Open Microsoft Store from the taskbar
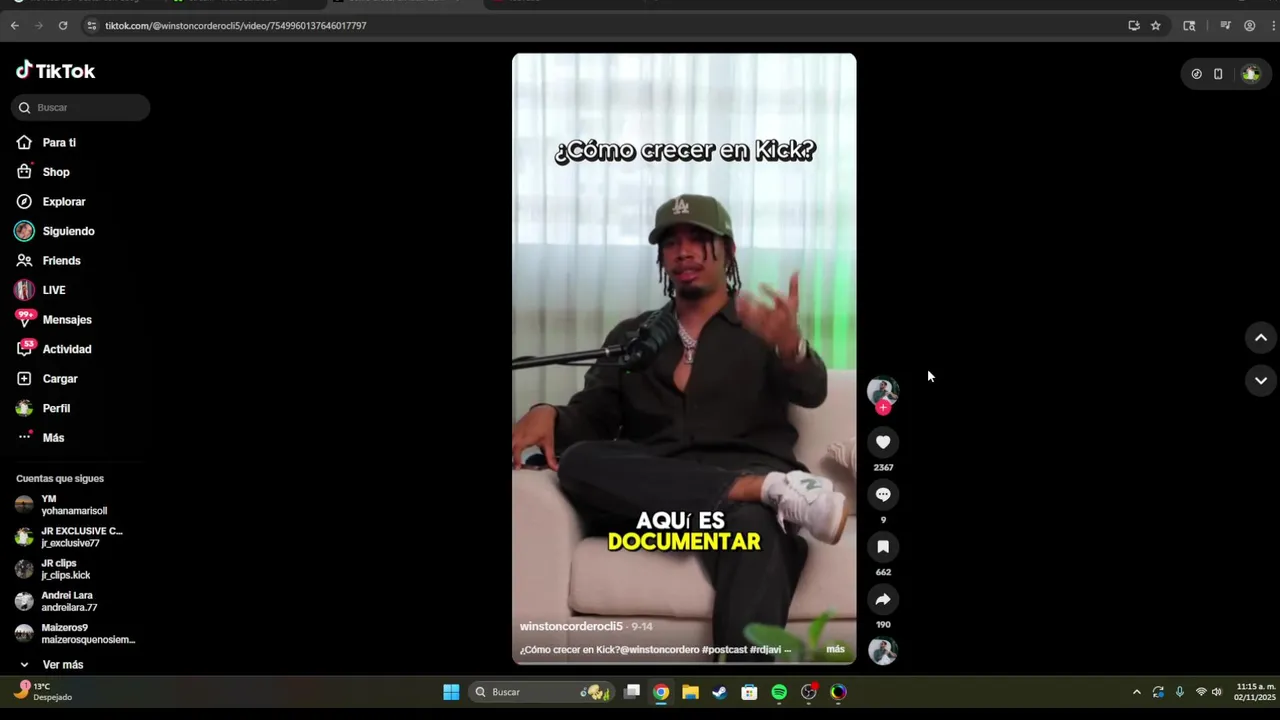The image size is (1280, 720). (x=749, y=692)
